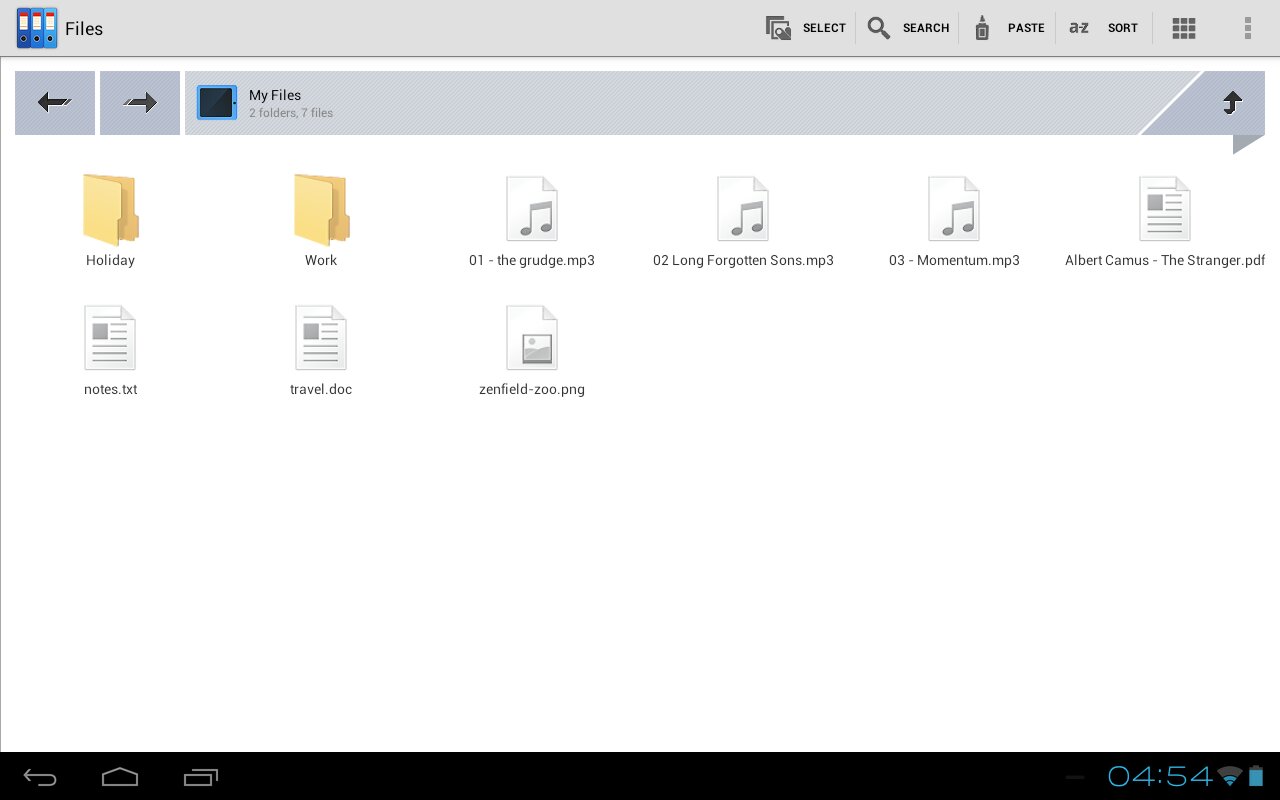Navigate forward with the right arrow button
The width and height of the screenshot is (1280, 800).
tap(140, 102)
